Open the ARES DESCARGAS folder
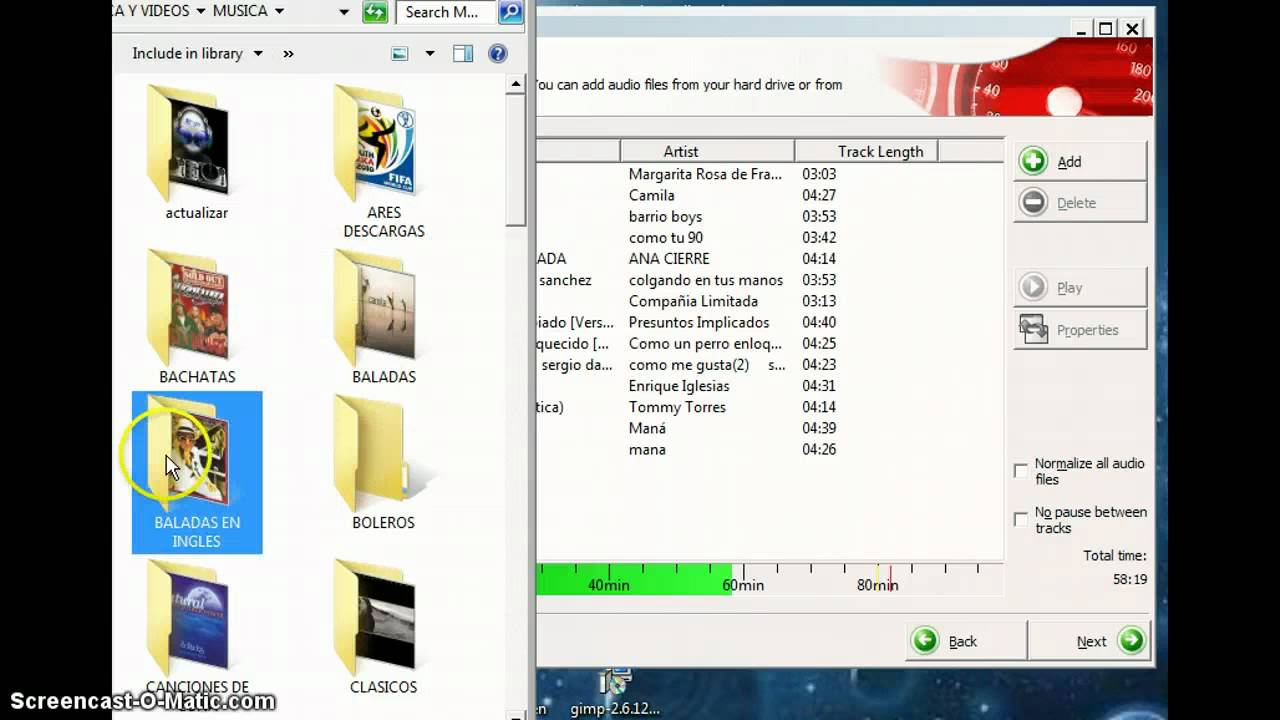The image size is (1280, 720). pos(383,162)
